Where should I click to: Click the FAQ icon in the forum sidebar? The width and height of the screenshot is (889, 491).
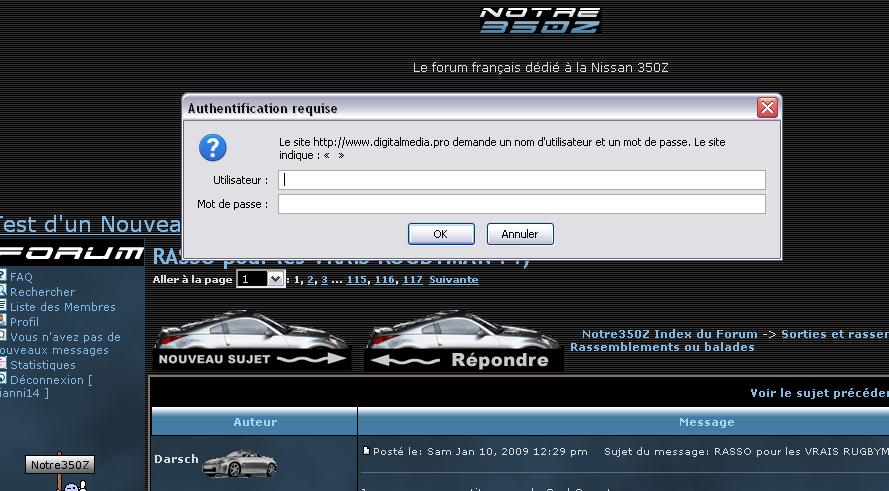pyautogui.click(x=3, y=276)
